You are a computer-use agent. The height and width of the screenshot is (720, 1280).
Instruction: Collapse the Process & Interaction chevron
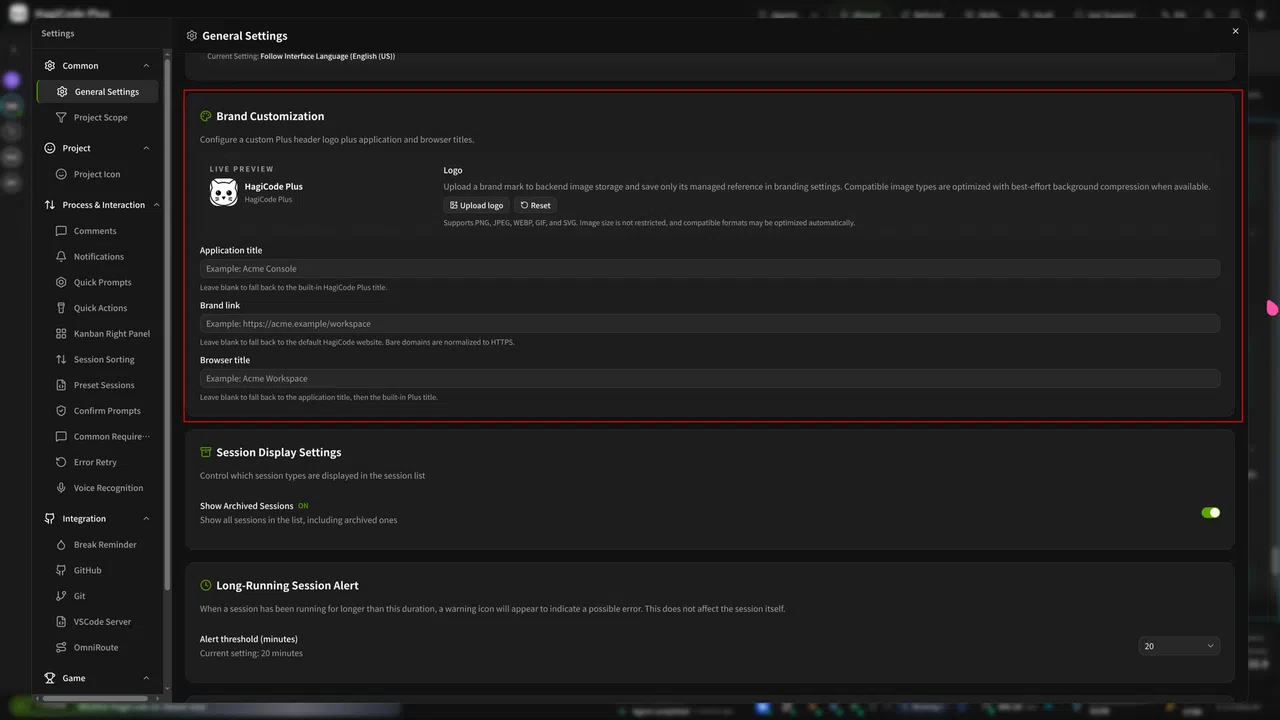155,205
